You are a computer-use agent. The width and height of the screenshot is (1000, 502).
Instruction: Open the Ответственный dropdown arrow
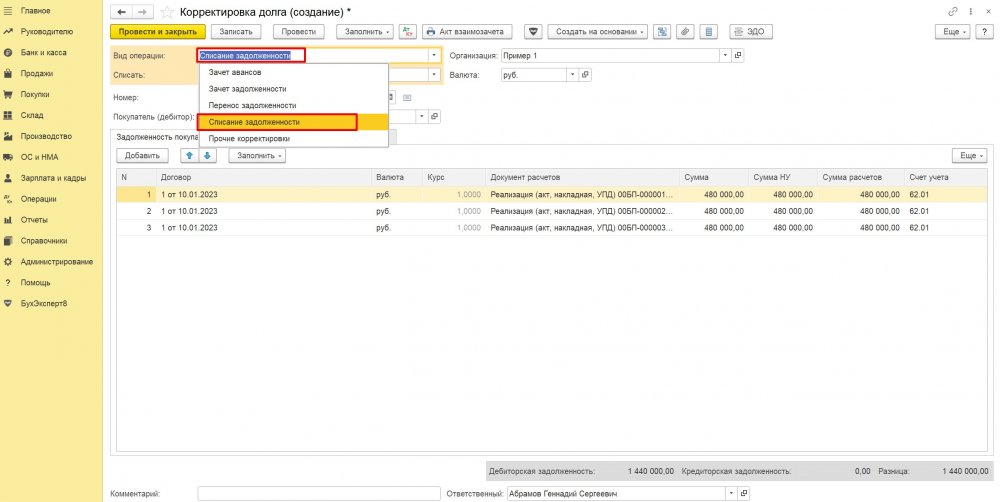pyautogui.click(x=731, y=493)
